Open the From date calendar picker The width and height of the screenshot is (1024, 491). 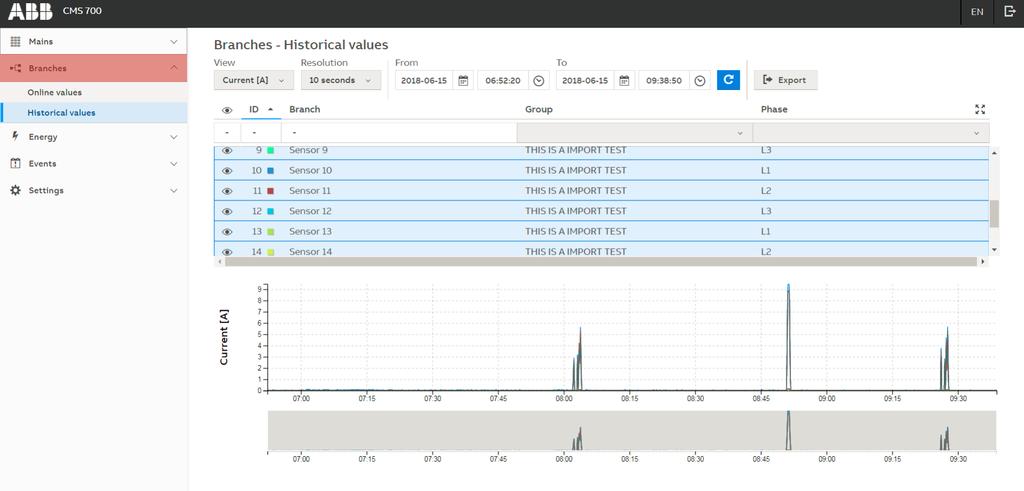tap(463, 80)
